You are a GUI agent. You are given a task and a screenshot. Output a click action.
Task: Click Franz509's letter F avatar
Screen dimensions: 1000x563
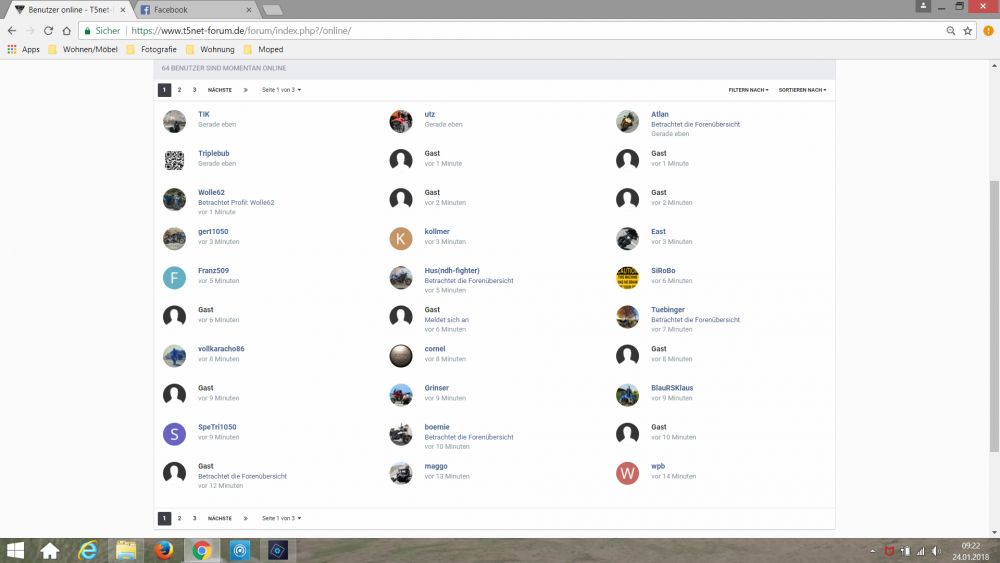(174, 277)
